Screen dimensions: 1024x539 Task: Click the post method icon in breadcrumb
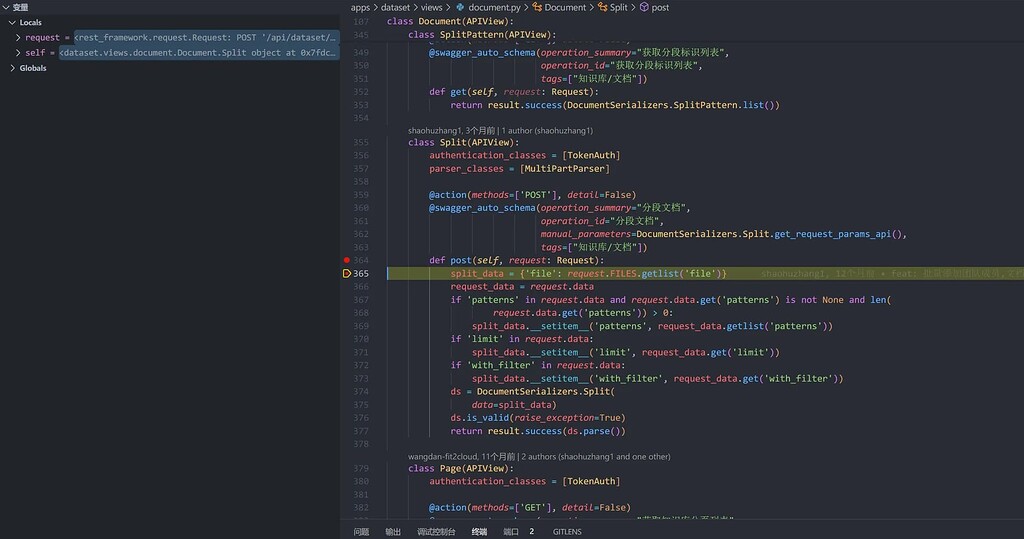[x=643, y=7]
